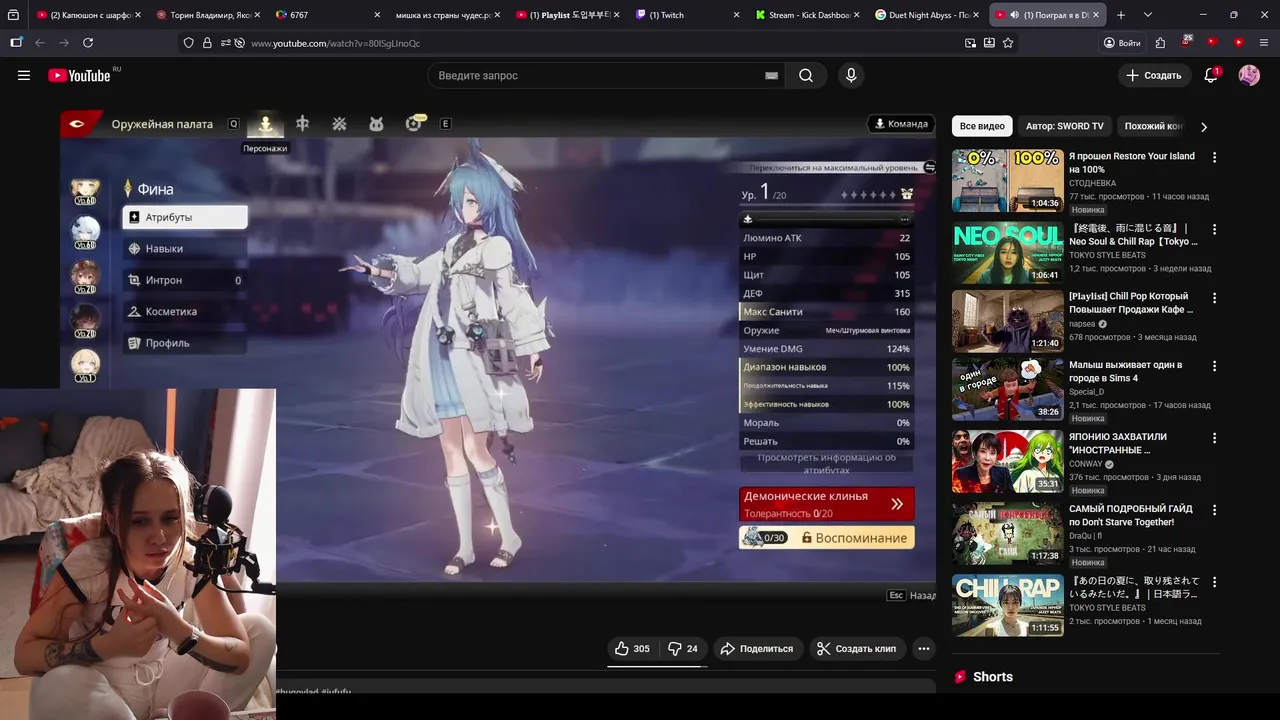The width and height of the screenshot is (1280, 720).
Task: Click Создать клип scissors button
Action: 857,649
